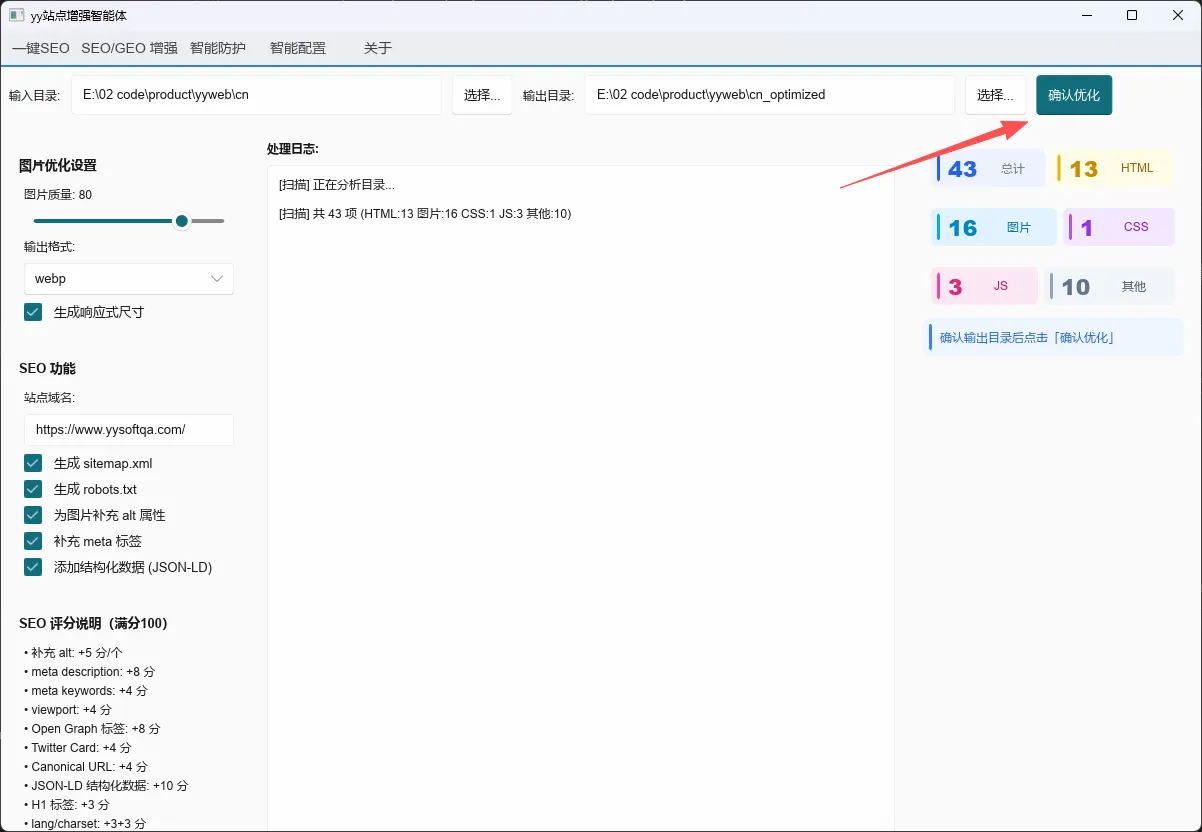The width and height of the screenshot is (1202, 832).
Task: Toggle 为图片补充 alt 属性 checkbox
Action: tap(33, 515)
